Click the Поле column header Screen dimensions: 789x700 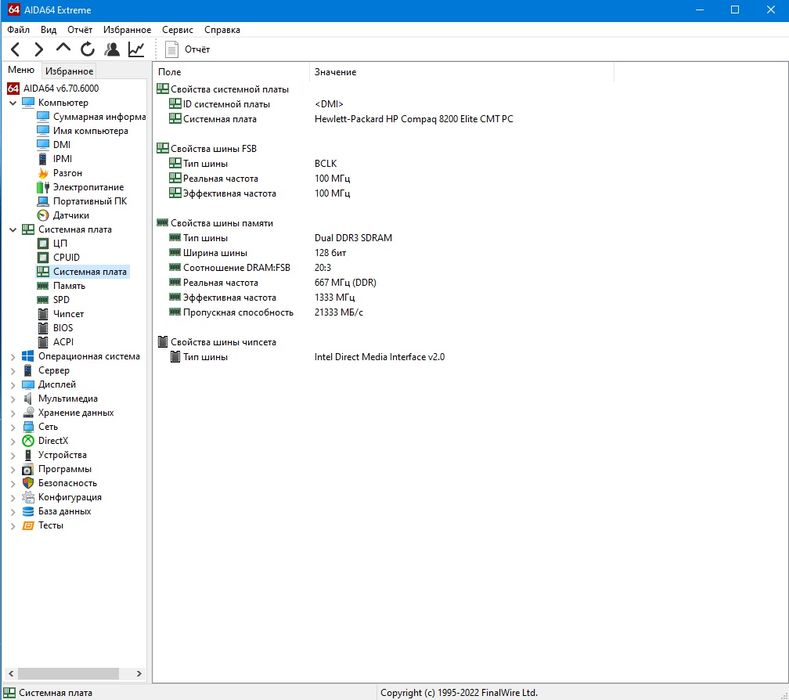tap(231, 72)
